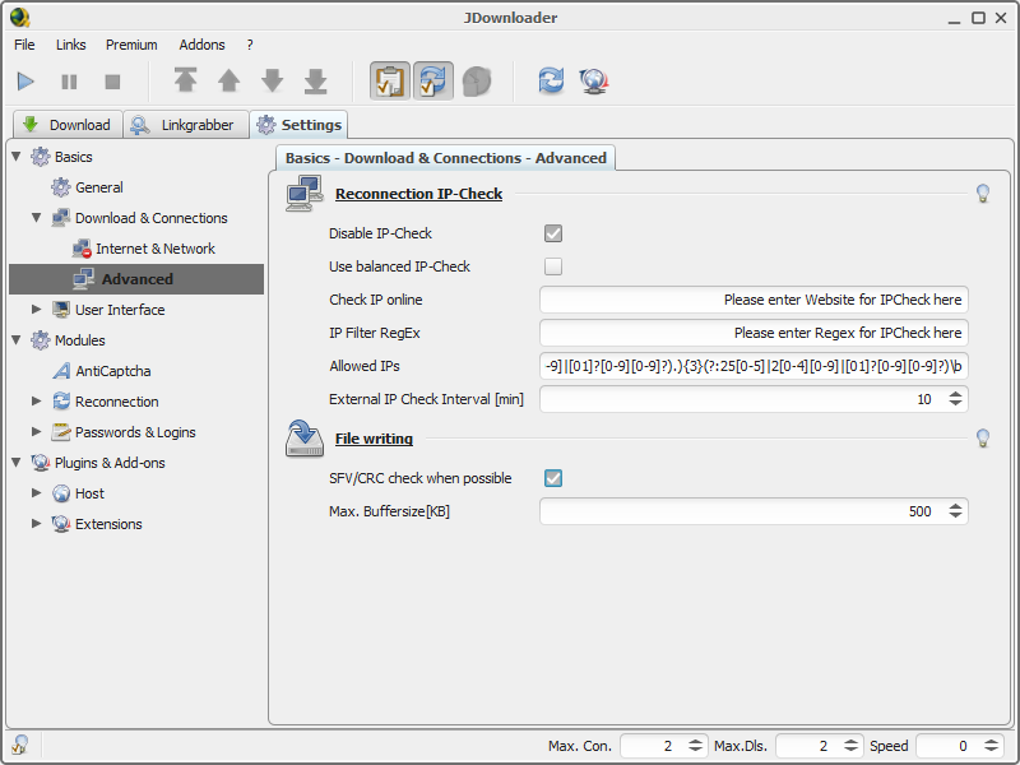Show the Reconnection IP-Check lightbulb hint

click(x=983, y=193)
